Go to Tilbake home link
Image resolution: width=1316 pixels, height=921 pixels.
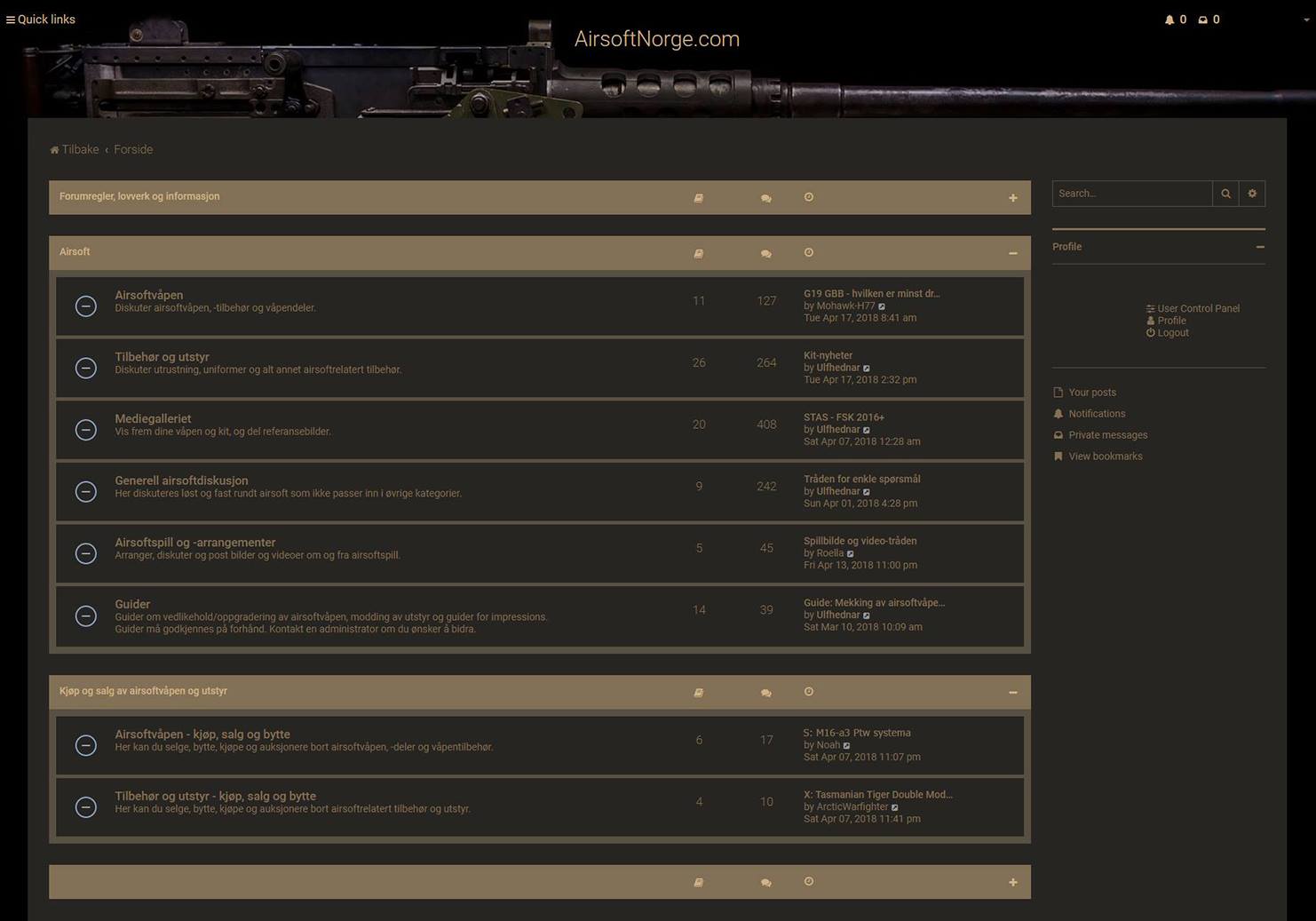75,149
